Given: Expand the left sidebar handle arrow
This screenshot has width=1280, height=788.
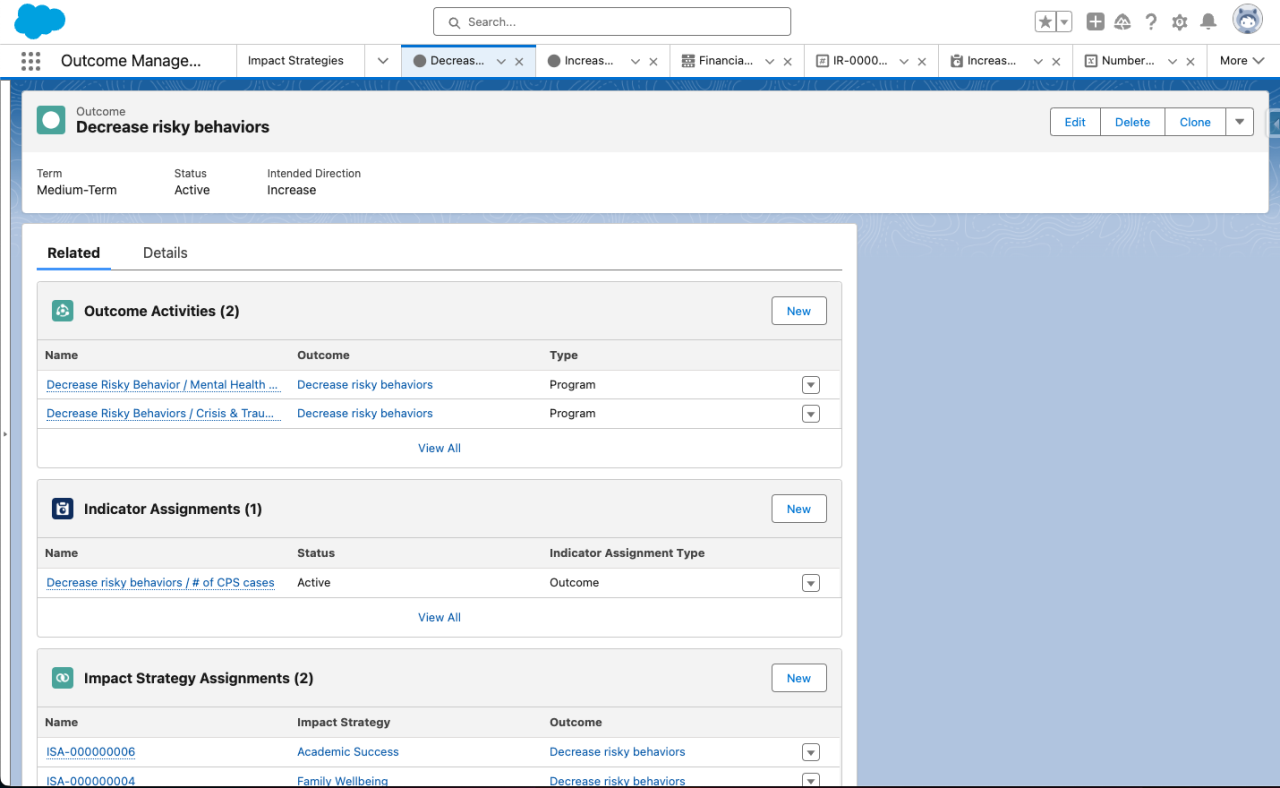Looking at the screenshot, I should [4, 434].
